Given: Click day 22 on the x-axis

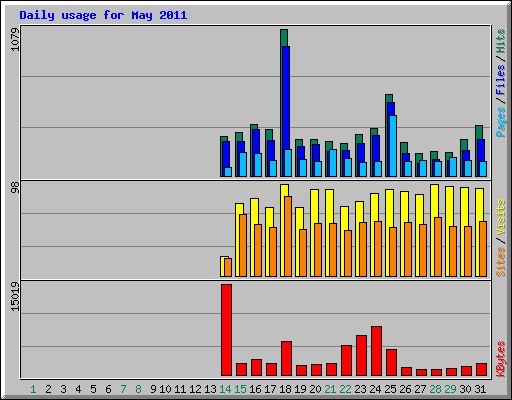Looking at the screenshot, I should (345, 389).
